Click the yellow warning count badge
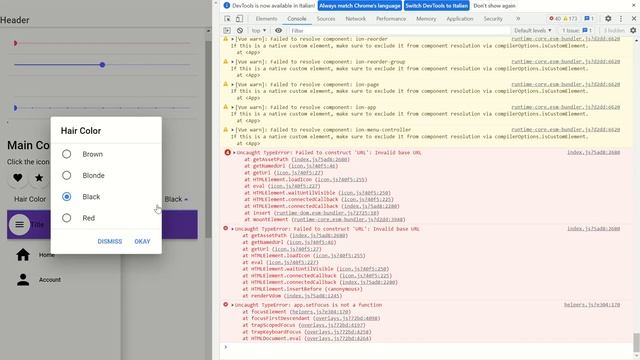 pos(571,19)
